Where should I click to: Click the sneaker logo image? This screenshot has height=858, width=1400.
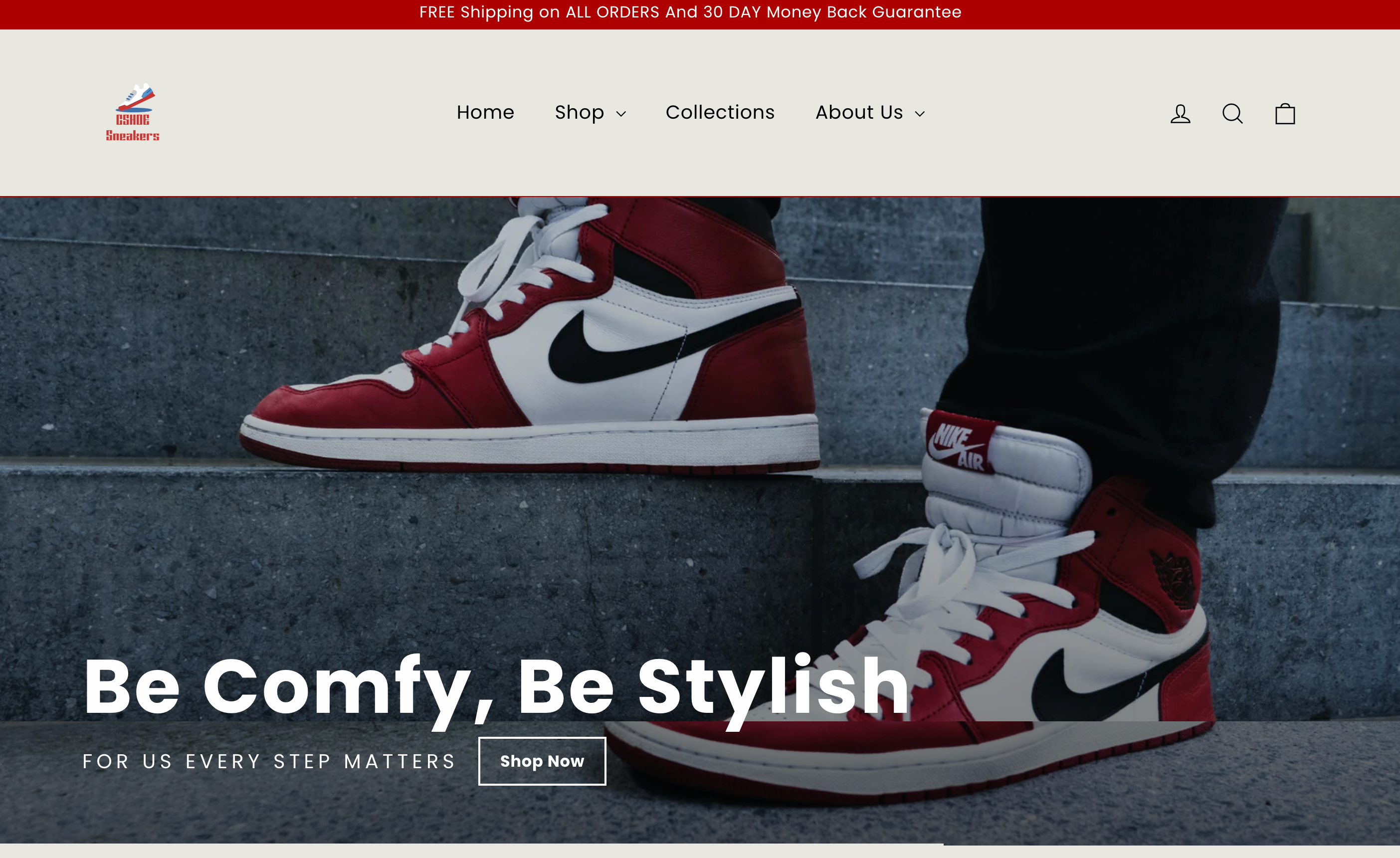pos(135,98)
